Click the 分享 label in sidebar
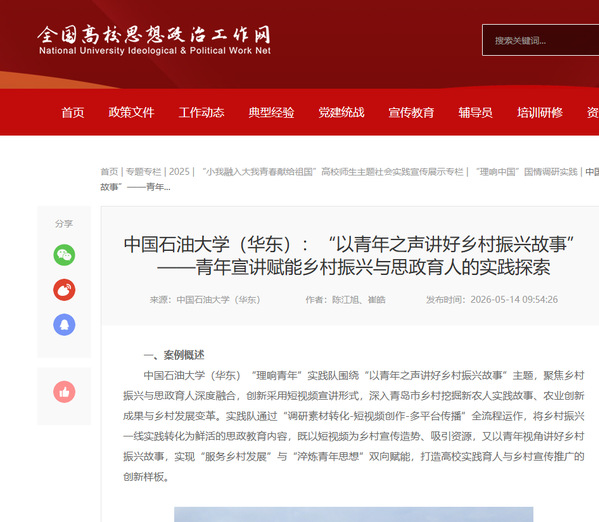This screenshot has width=599, height=522. (x=64, y=224)
